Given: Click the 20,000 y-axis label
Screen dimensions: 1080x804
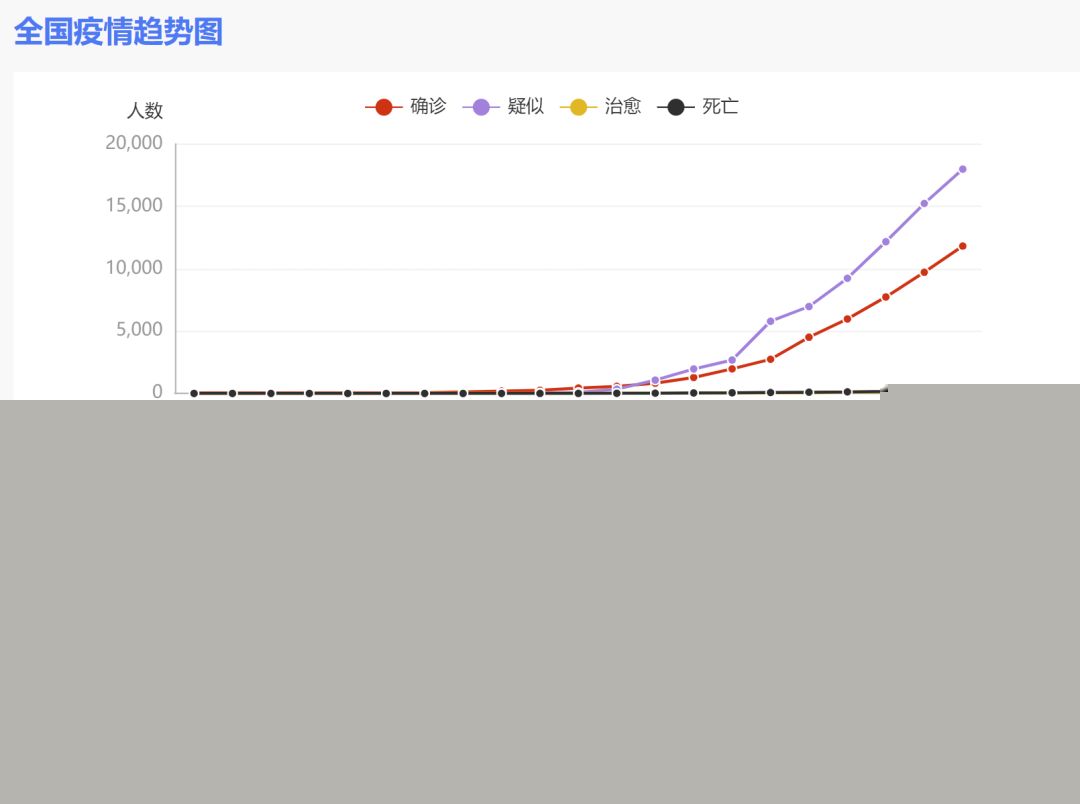Looking at the screenshot, I should 134,143.
